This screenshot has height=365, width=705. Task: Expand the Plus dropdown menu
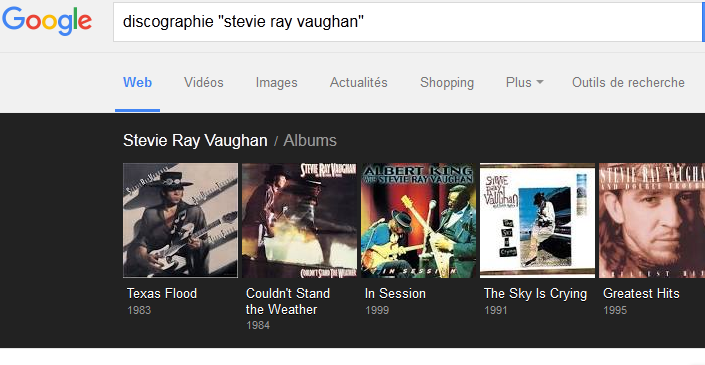click(x=524, y=83)
